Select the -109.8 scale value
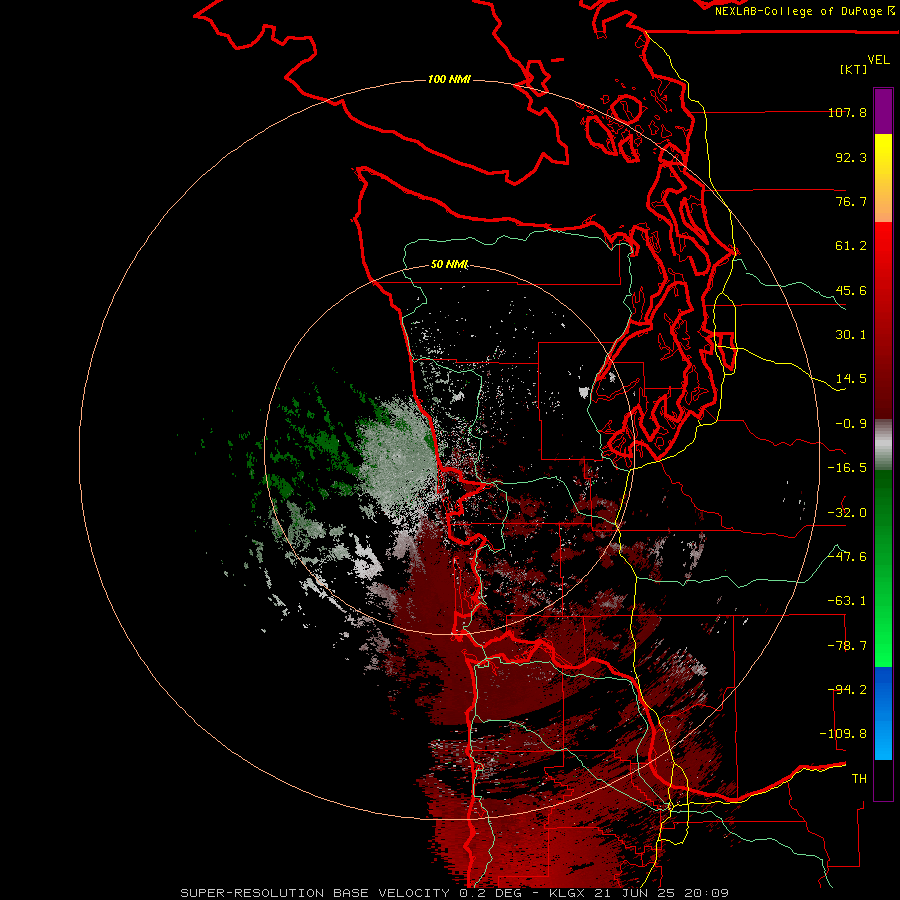 pyautogui.click(x=844, y=734)
